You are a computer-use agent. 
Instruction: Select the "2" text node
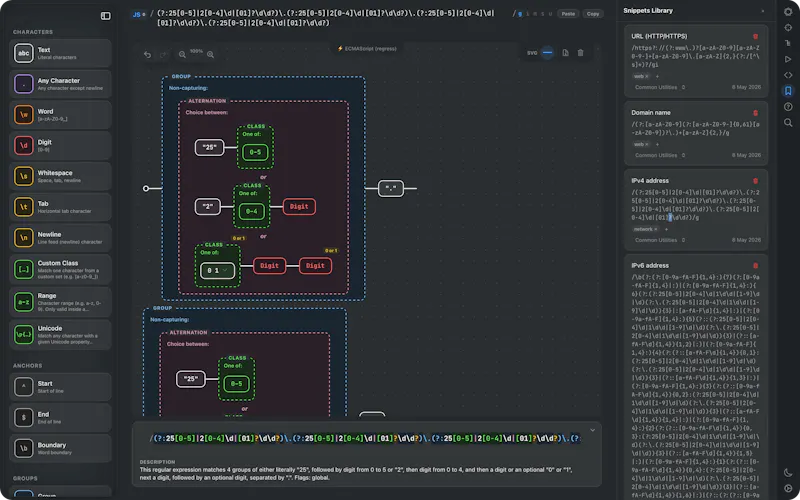[x=208, y=207]
